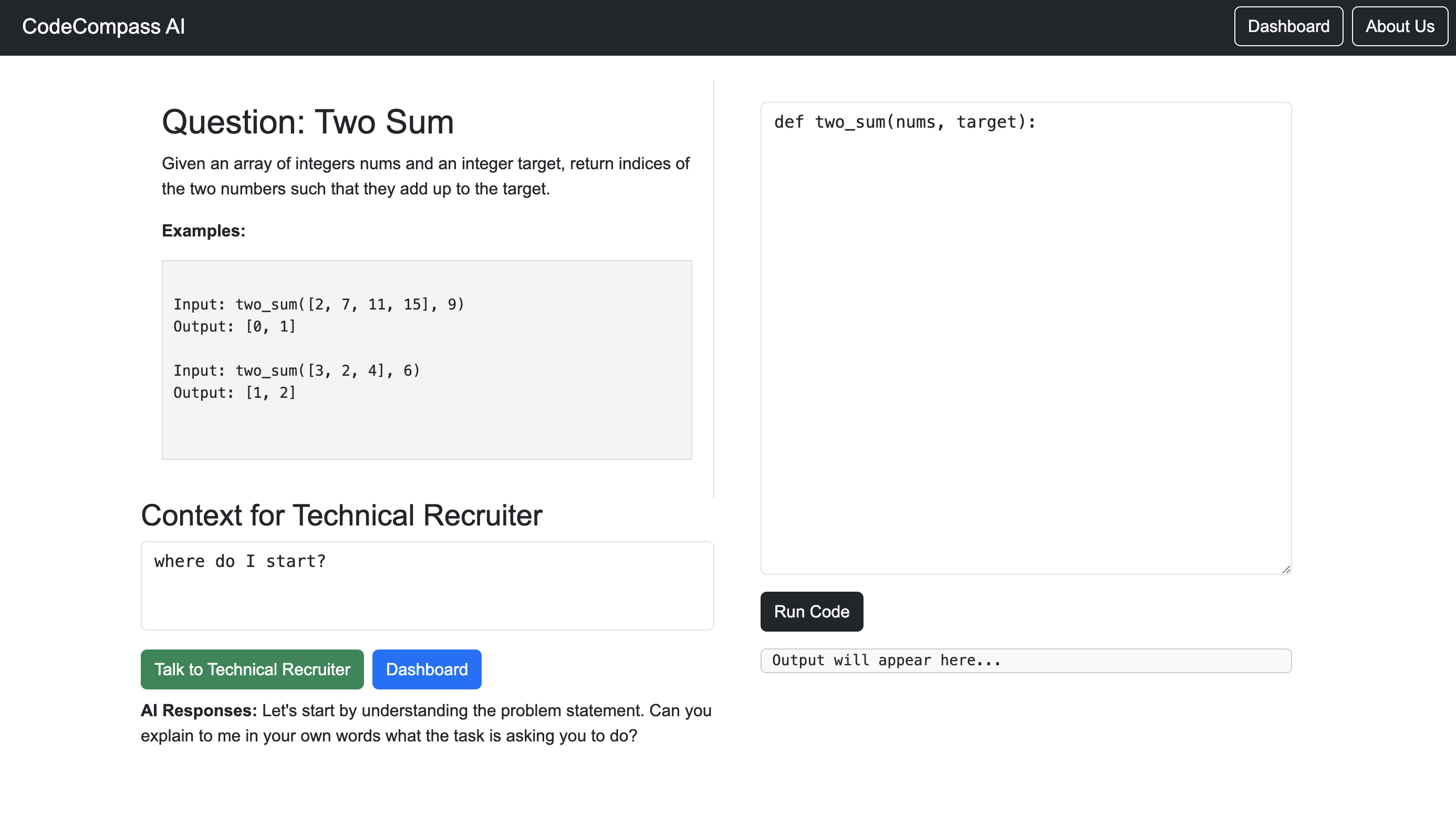The height and width of the screenshot is (825, 1456).
Task: Click the def two_sum code line
Action: [904, 122]
